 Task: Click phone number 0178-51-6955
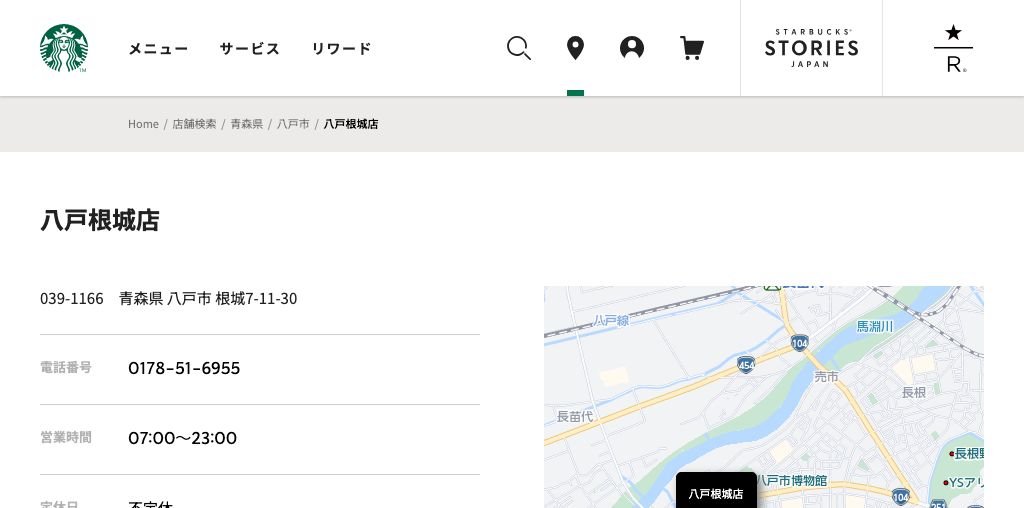point(184,368)
